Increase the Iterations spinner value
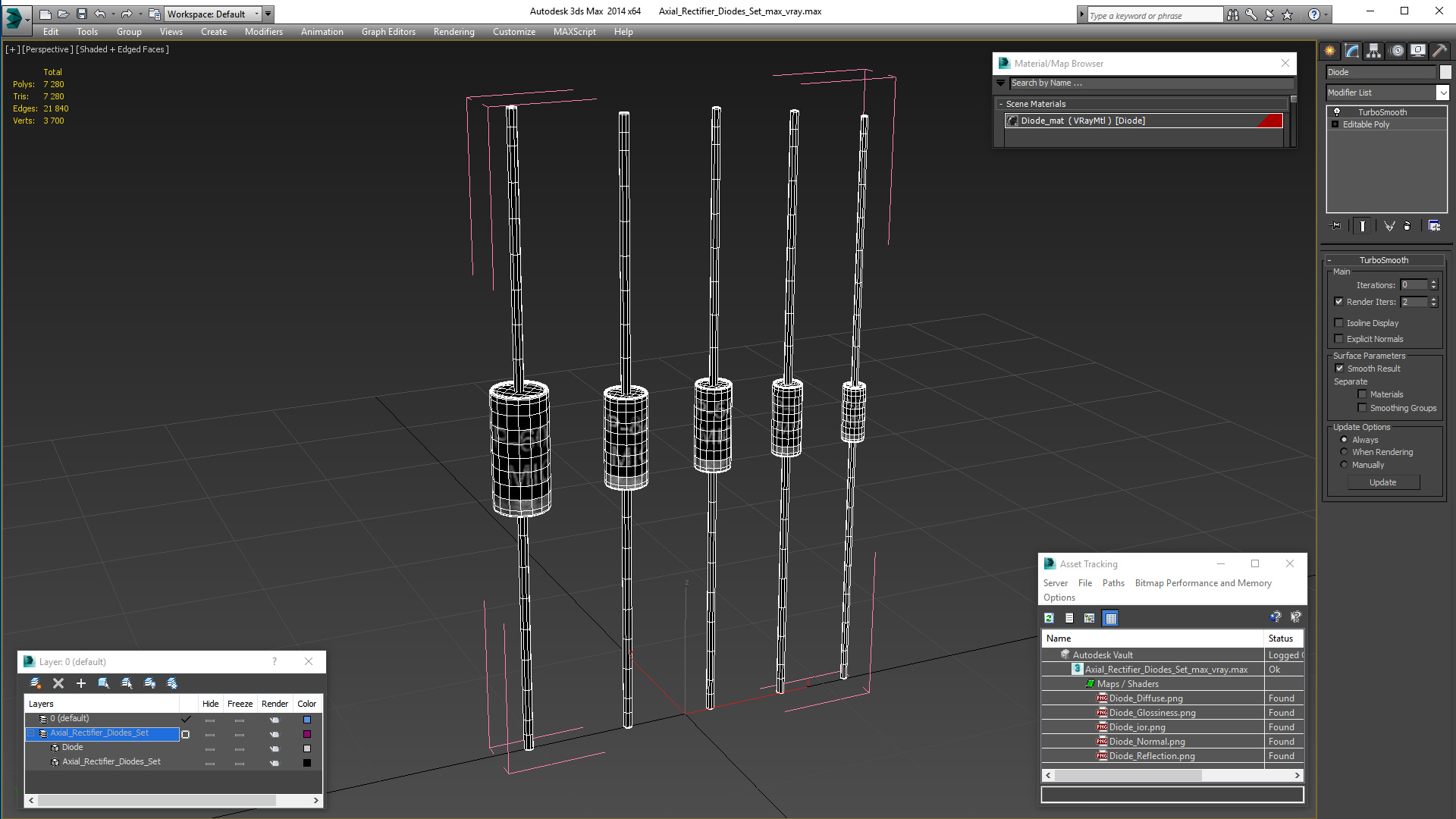 click(1433, 282)
